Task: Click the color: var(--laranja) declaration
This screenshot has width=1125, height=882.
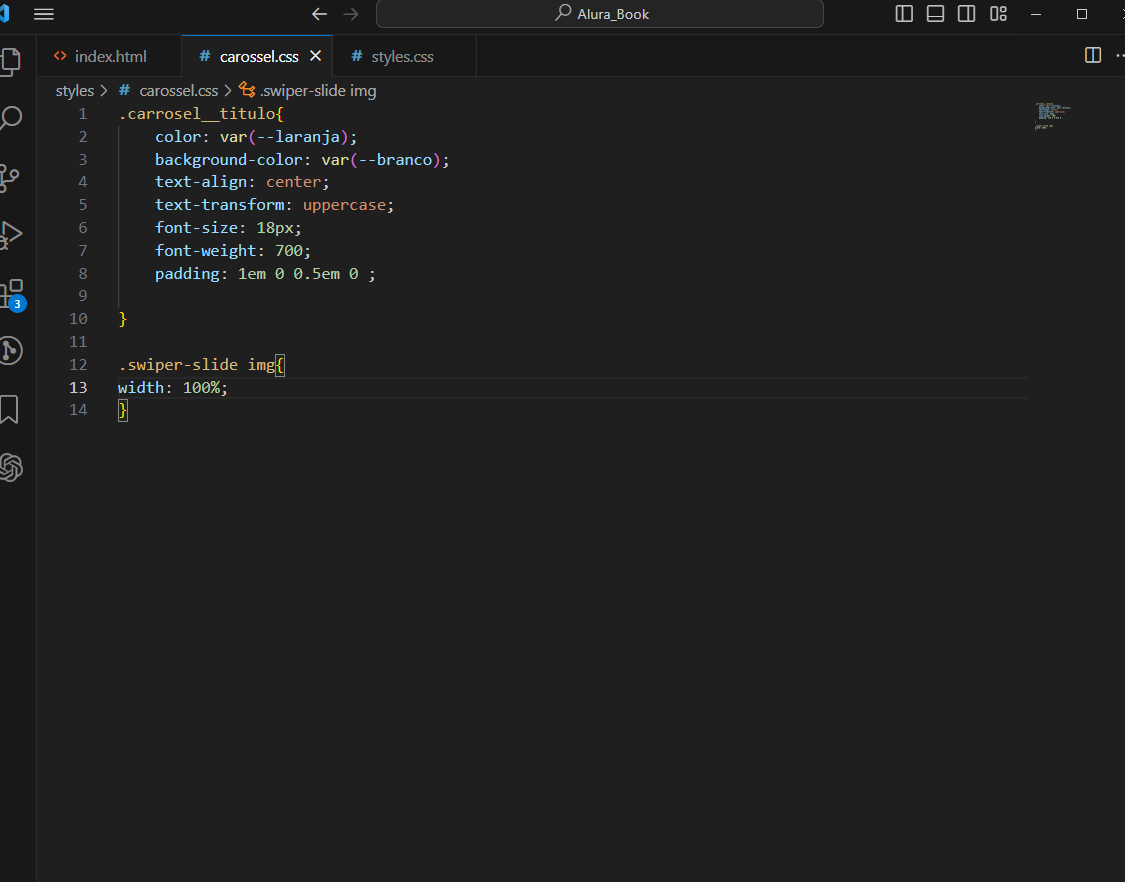Action: 255,136
